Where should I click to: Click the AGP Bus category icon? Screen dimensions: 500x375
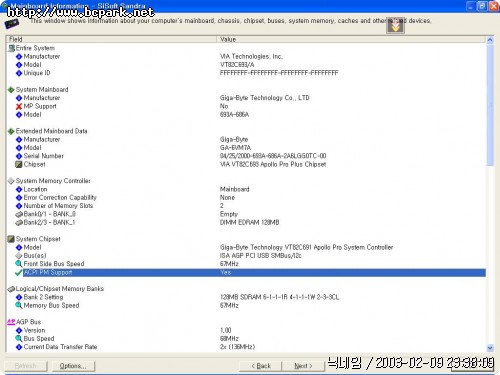pos(11,322)
